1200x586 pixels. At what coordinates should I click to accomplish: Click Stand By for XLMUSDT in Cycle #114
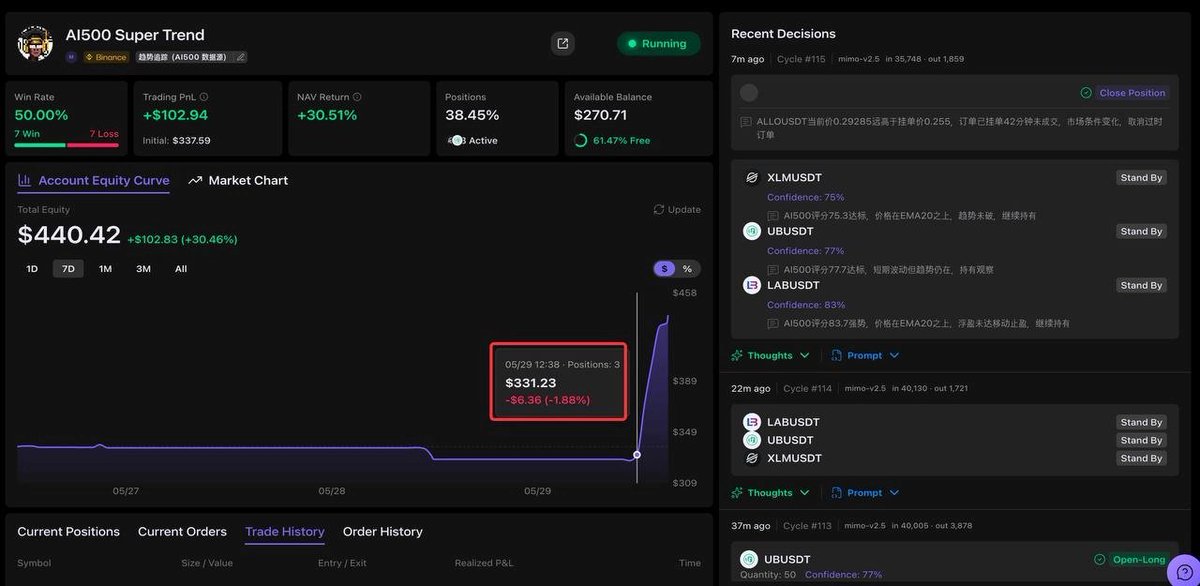click(x=1141, y=458)
